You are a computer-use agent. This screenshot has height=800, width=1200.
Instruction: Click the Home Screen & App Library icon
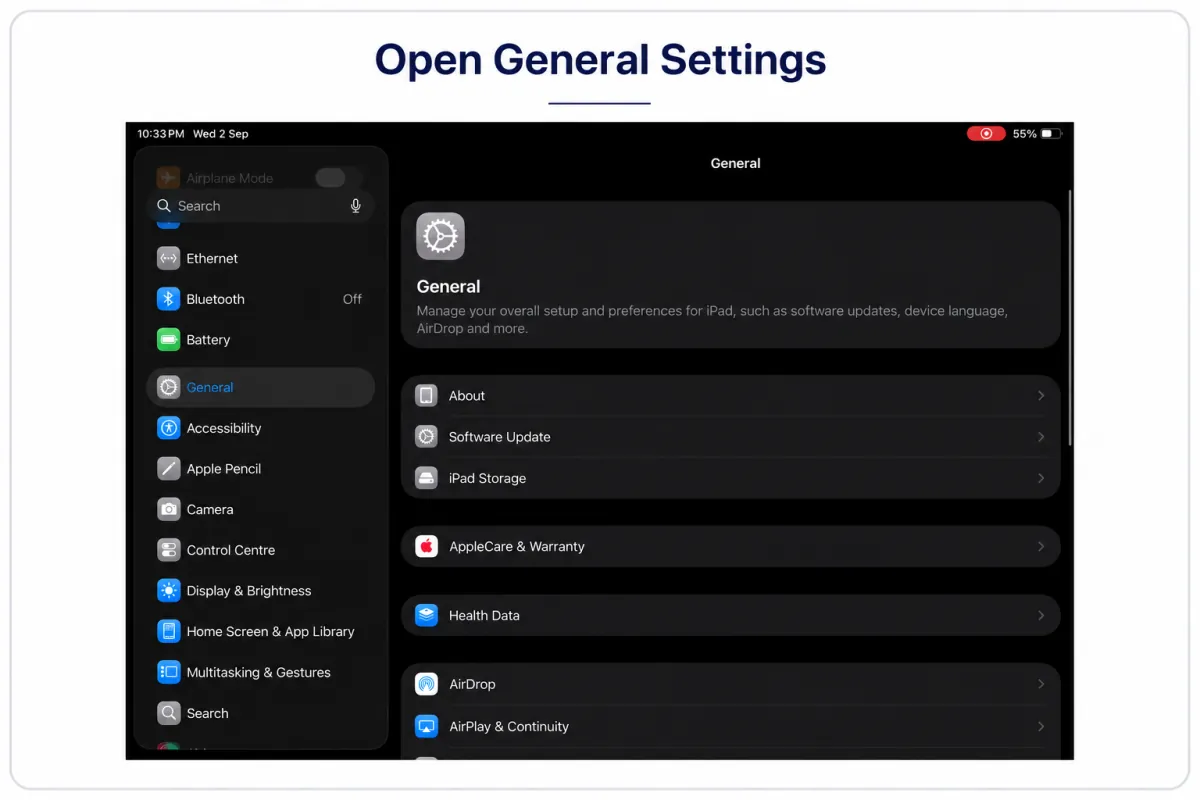point(168,632)
